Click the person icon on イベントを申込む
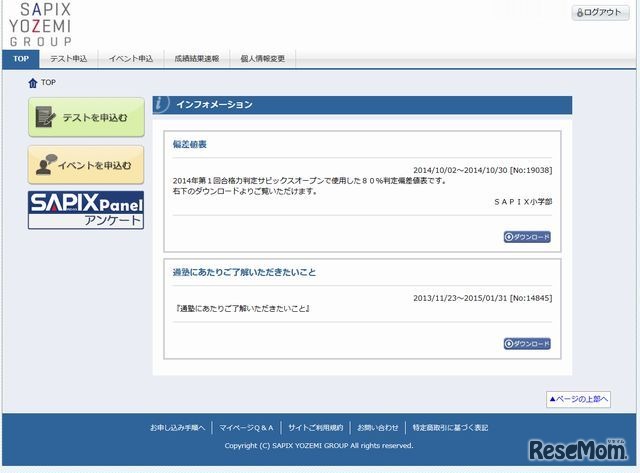 [46, 164]
